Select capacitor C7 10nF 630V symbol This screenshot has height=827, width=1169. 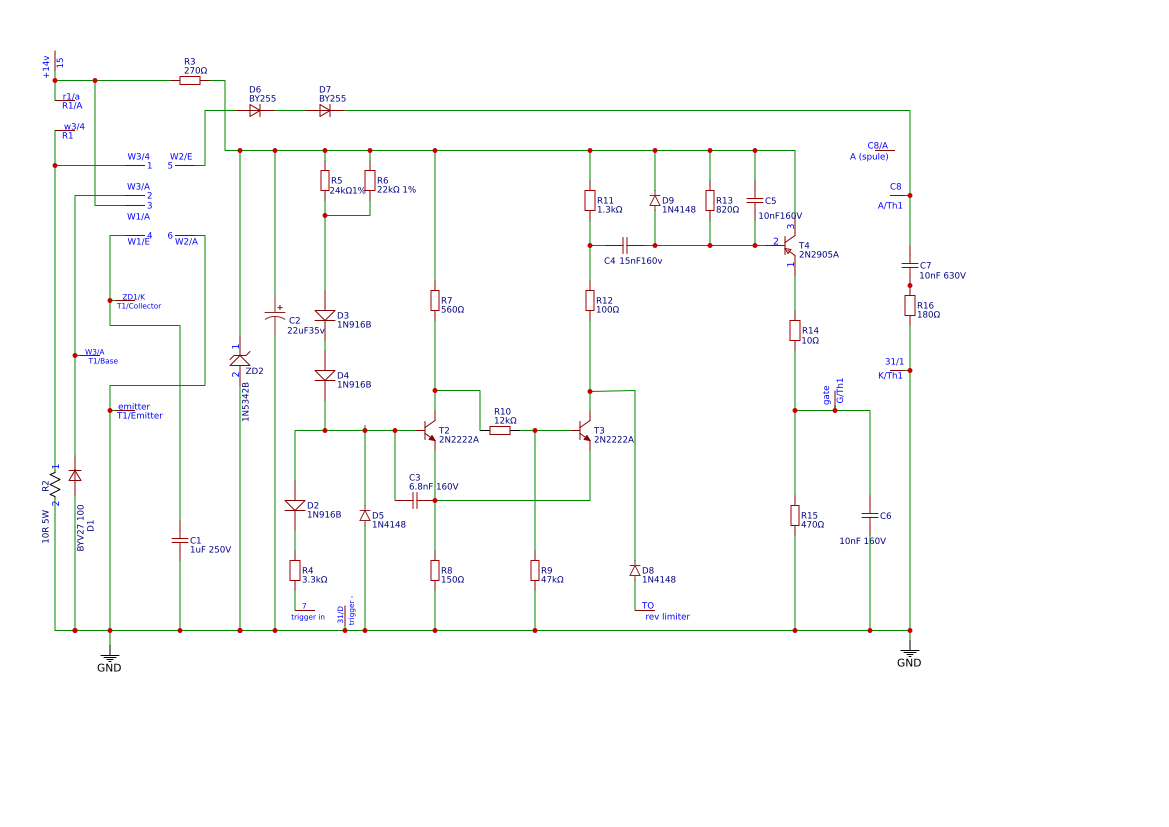(x=909, y=266)
